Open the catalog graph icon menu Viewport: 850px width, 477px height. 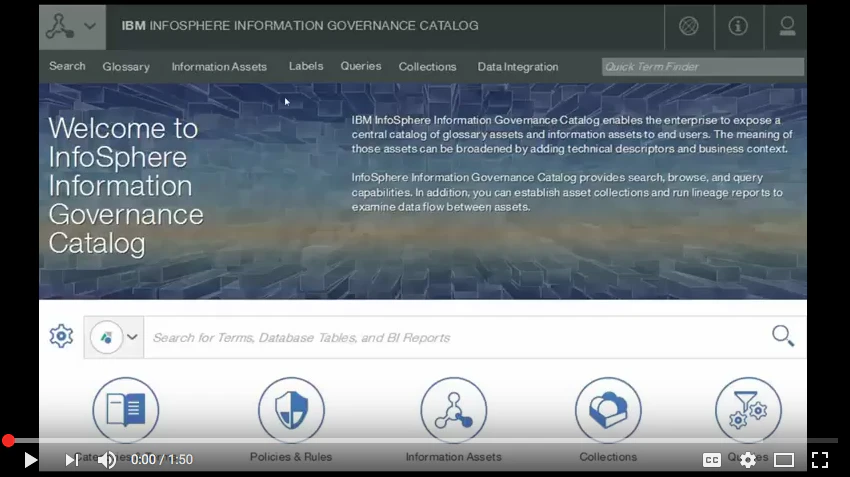pos(60,27)
